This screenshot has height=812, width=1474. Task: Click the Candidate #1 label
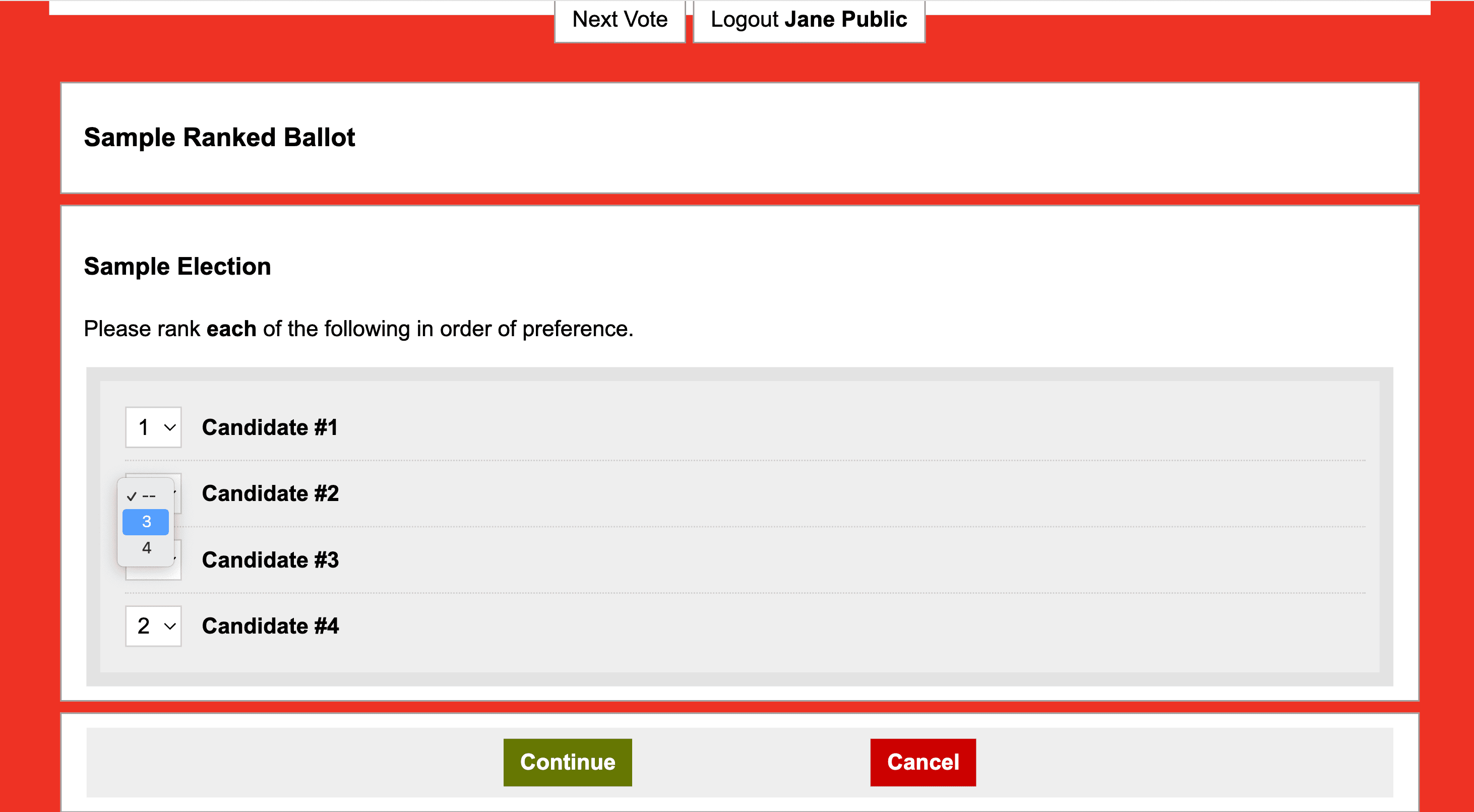click(x=270, y=427)
